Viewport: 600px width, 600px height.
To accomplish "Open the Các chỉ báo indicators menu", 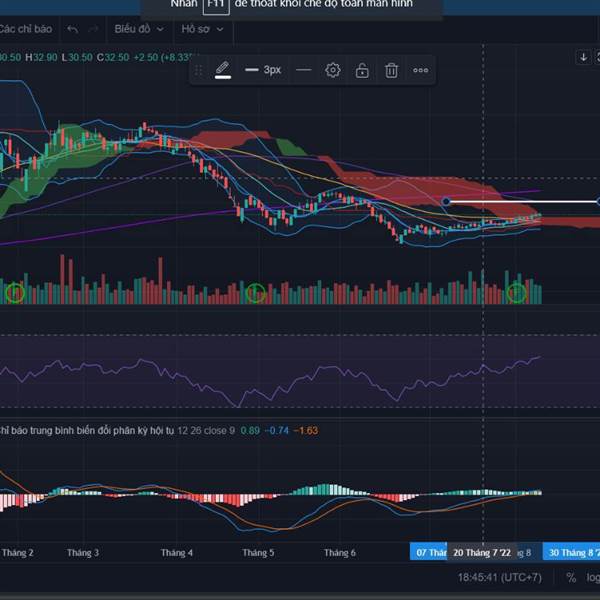I will pyautogui.click(x=25, y=29).
